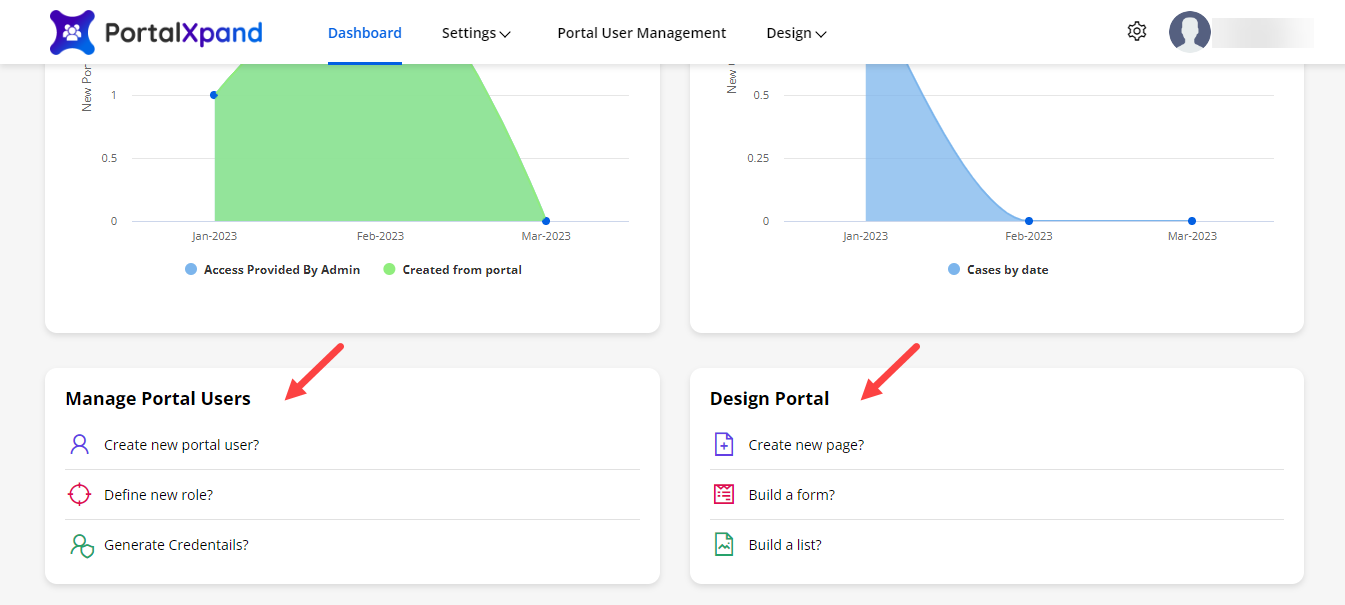Image resolution: width=1345 pixels, height=605 pixels.
Task: Open the settings gear icon in header
Action: click(1136, 32)
